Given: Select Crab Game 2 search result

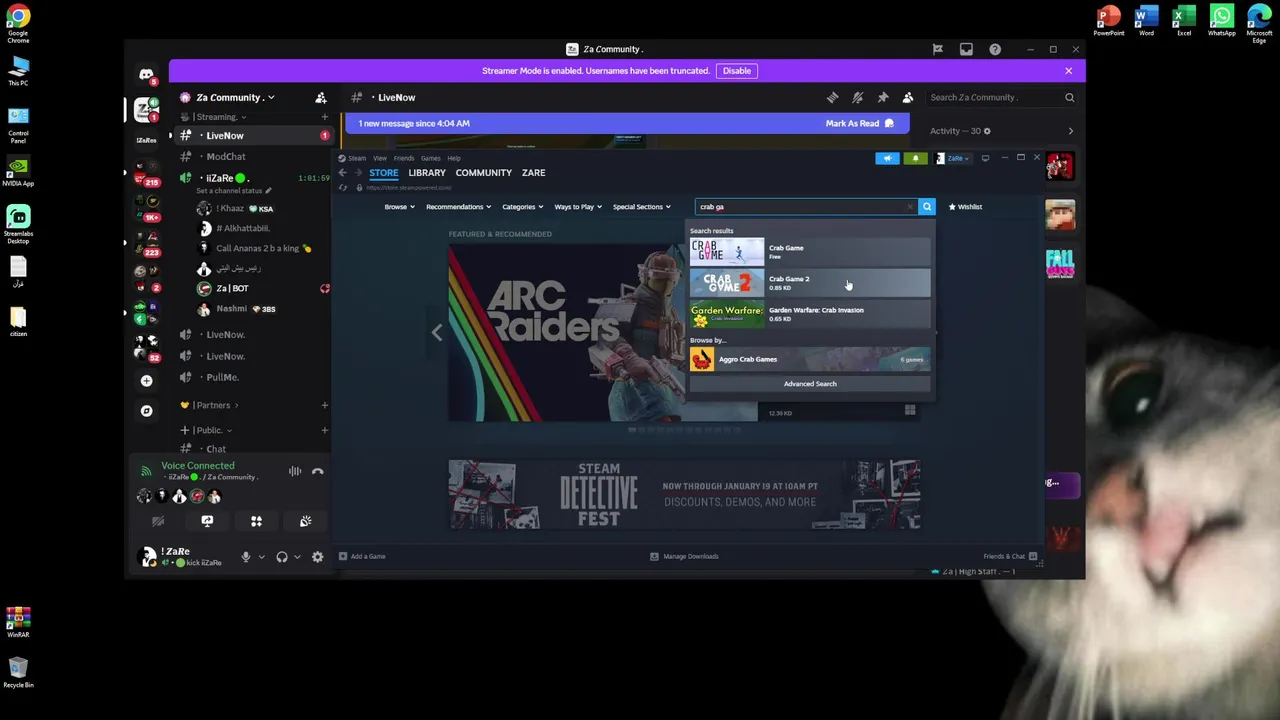Looking at the screenshot, I should tap(810, 283).
